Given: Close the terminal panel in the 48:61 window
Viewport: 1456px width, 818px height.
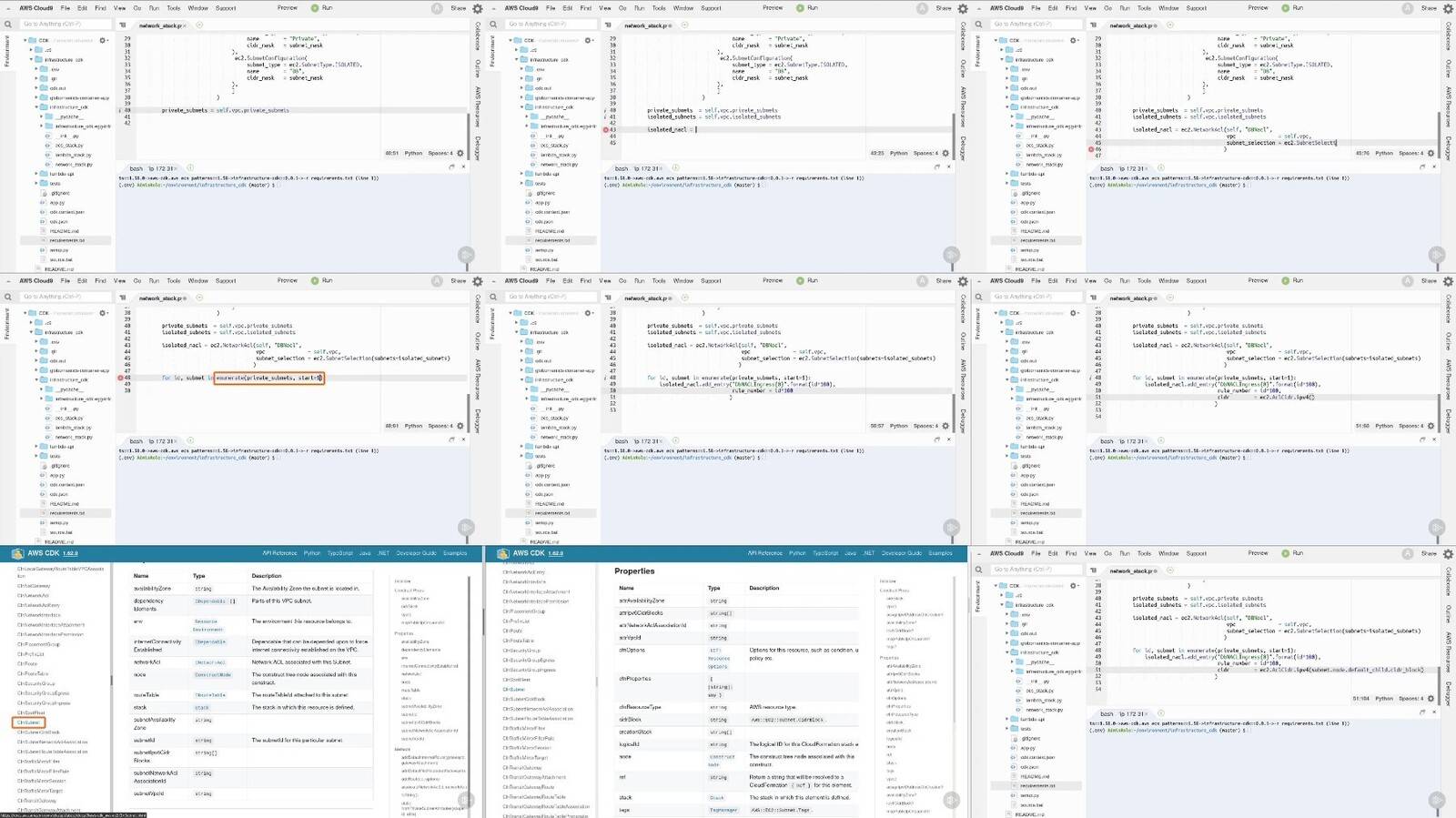Looking at the screenshot, I should click(x=463, y=439).
